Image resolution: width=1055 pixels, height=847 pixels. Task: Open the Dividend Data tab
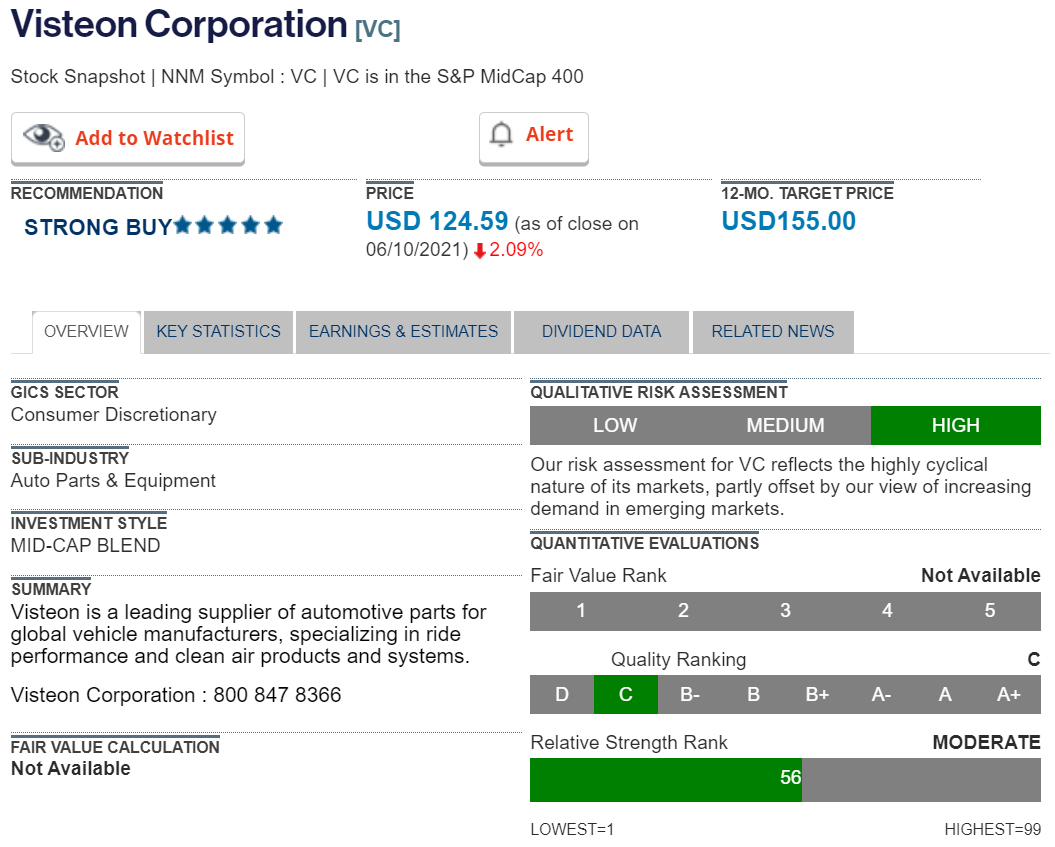coord(601,332)
